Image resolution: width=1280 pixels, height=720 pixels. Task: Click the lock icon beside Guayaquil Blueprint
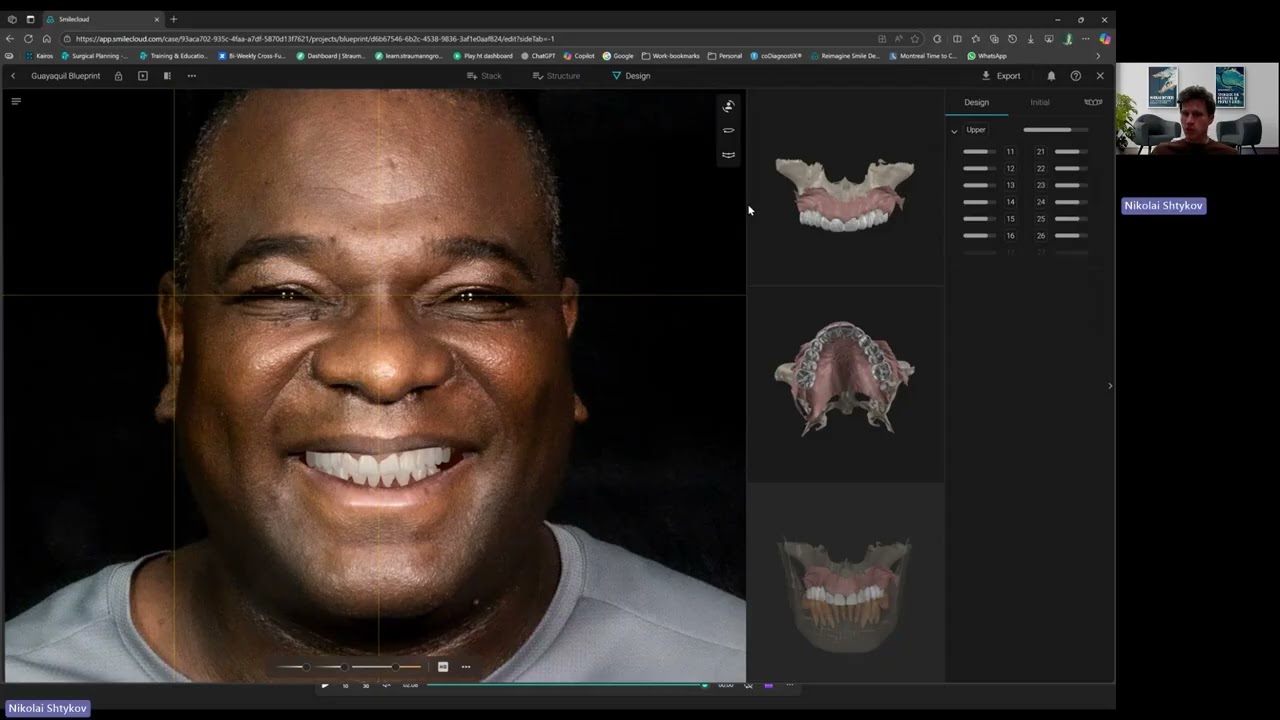[118, 76]
